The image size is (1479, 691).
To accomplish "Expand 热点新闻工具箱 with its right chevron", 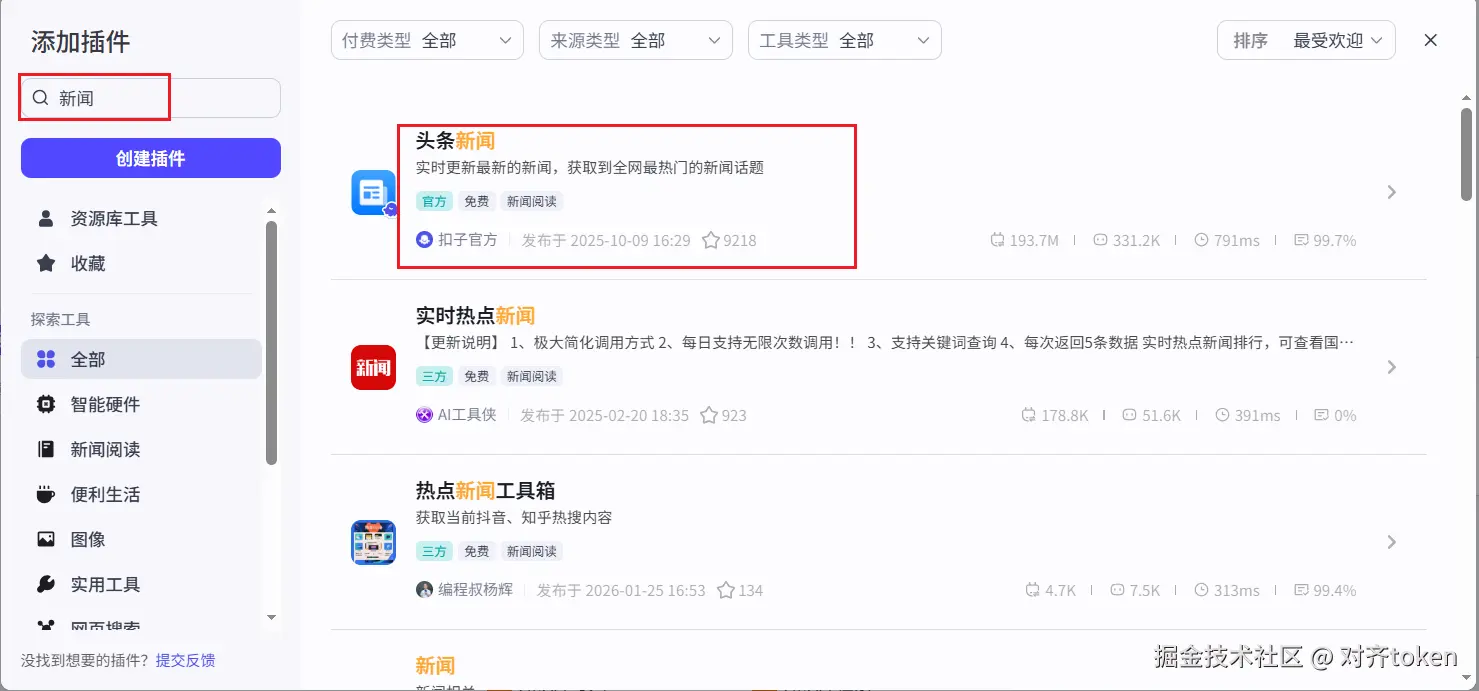I will [1392, 542].
